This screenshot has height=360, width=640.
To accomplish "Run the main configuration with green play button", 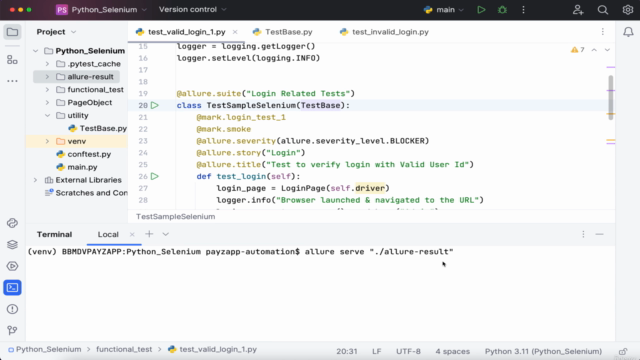I will tap(481, 9).
